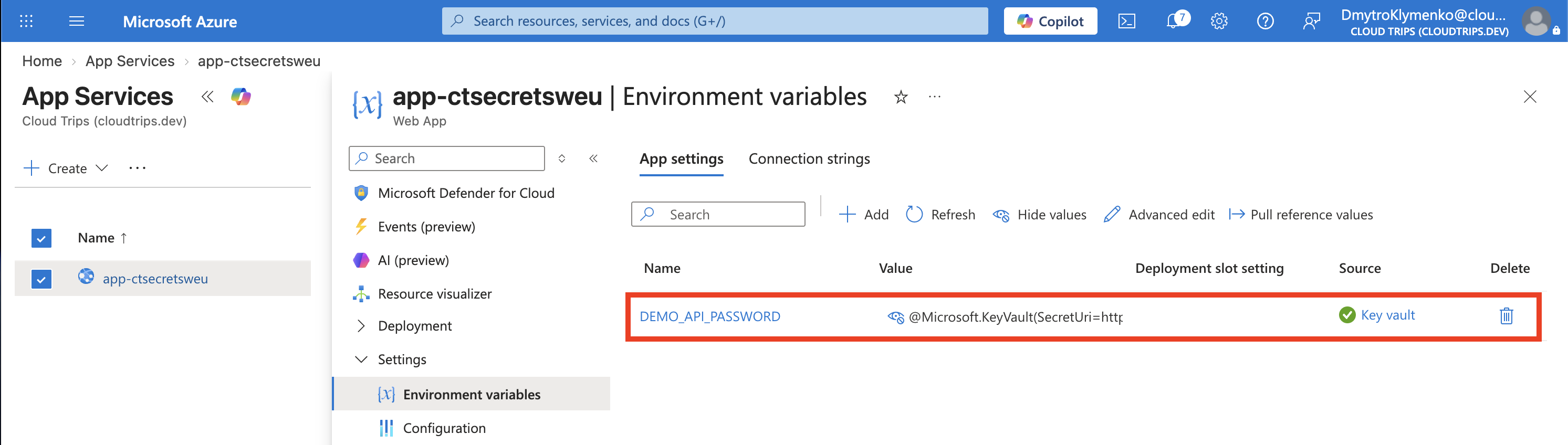Collapse the Settings section

pos(402,359)
